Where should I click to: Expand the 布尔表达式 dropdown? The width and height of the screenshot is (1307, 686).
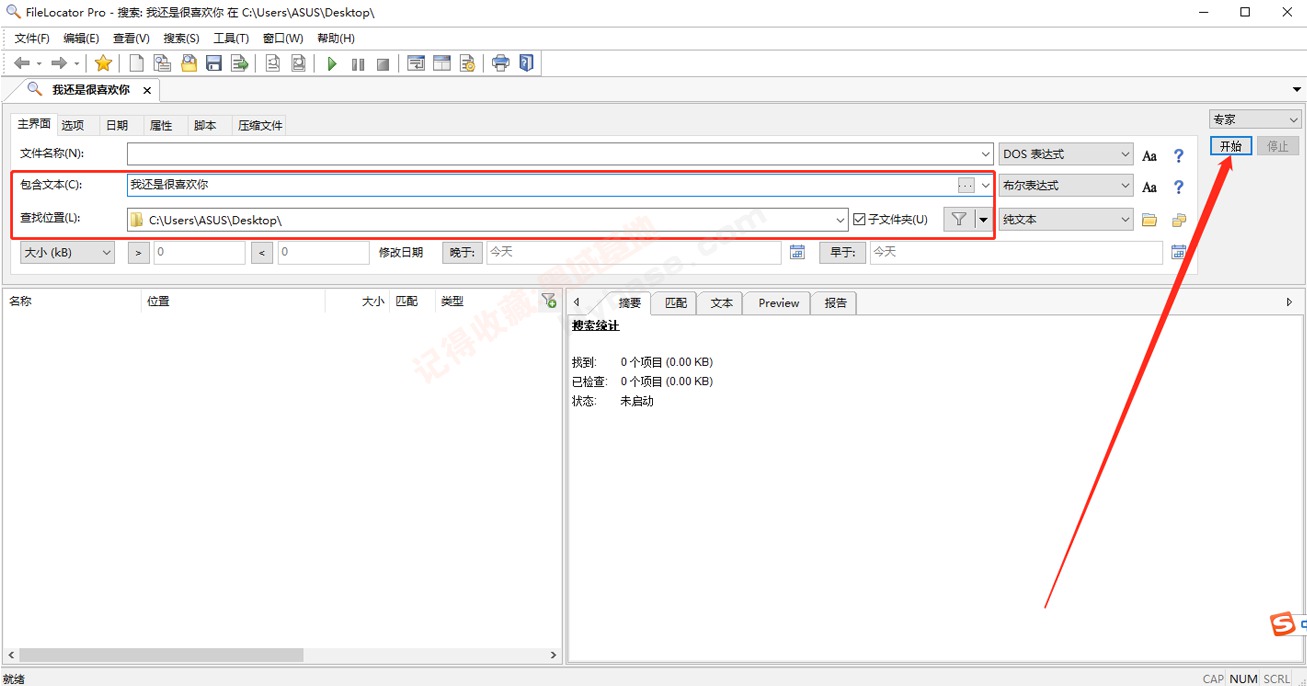(1065, 186)
